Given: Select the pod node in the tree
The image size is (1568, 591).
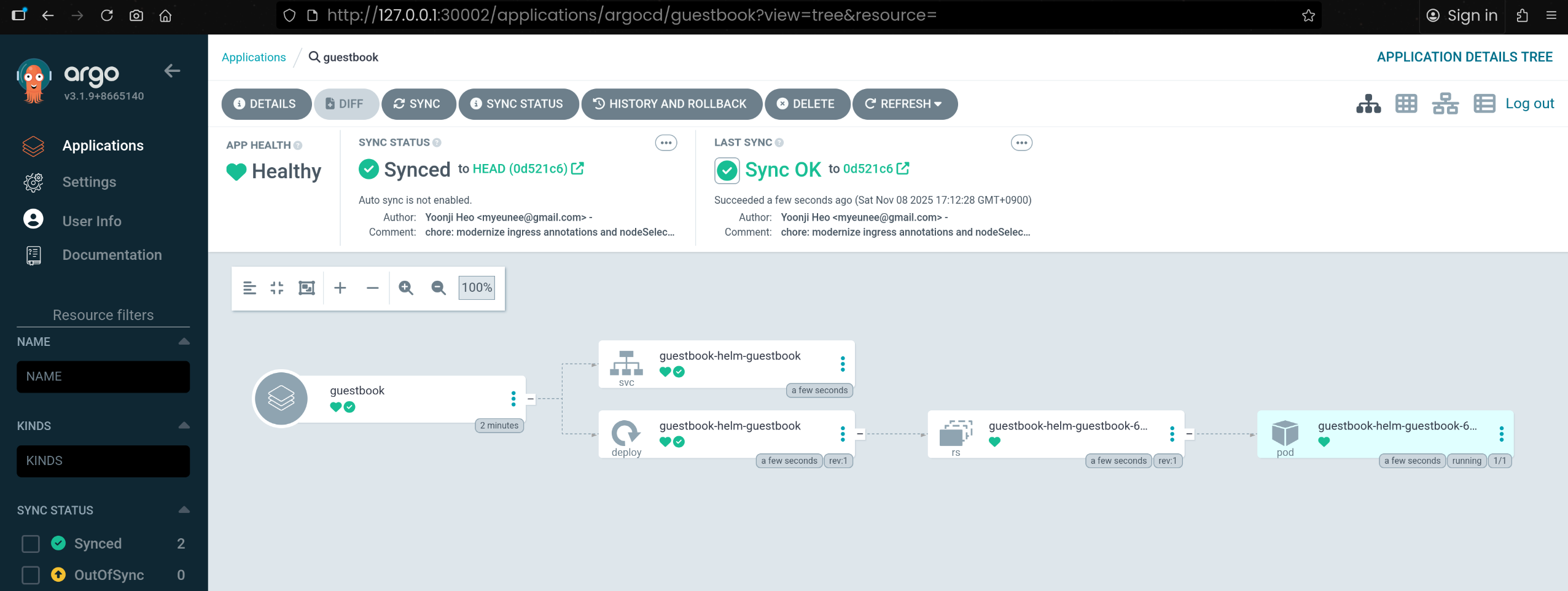Looking at the screenshot, I should click(1384, 434).
